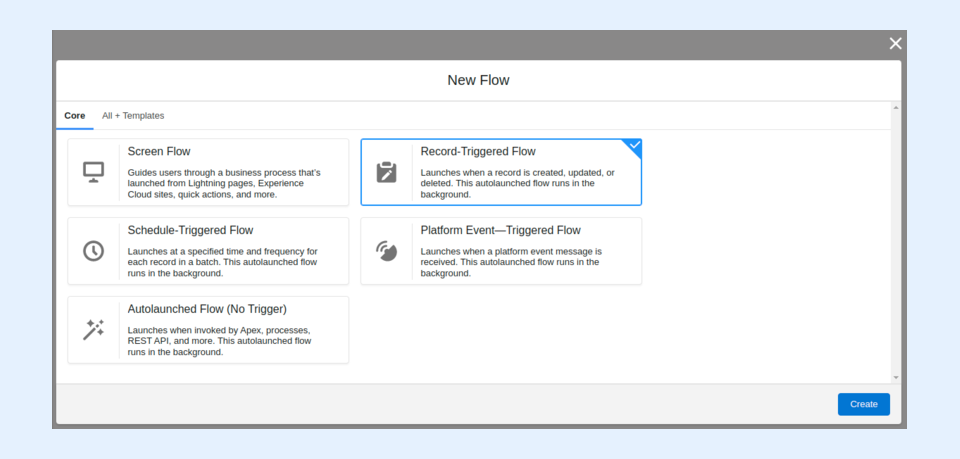Toggle the selected checkmark on Record-Triggered Flow

tap(633, 146)
